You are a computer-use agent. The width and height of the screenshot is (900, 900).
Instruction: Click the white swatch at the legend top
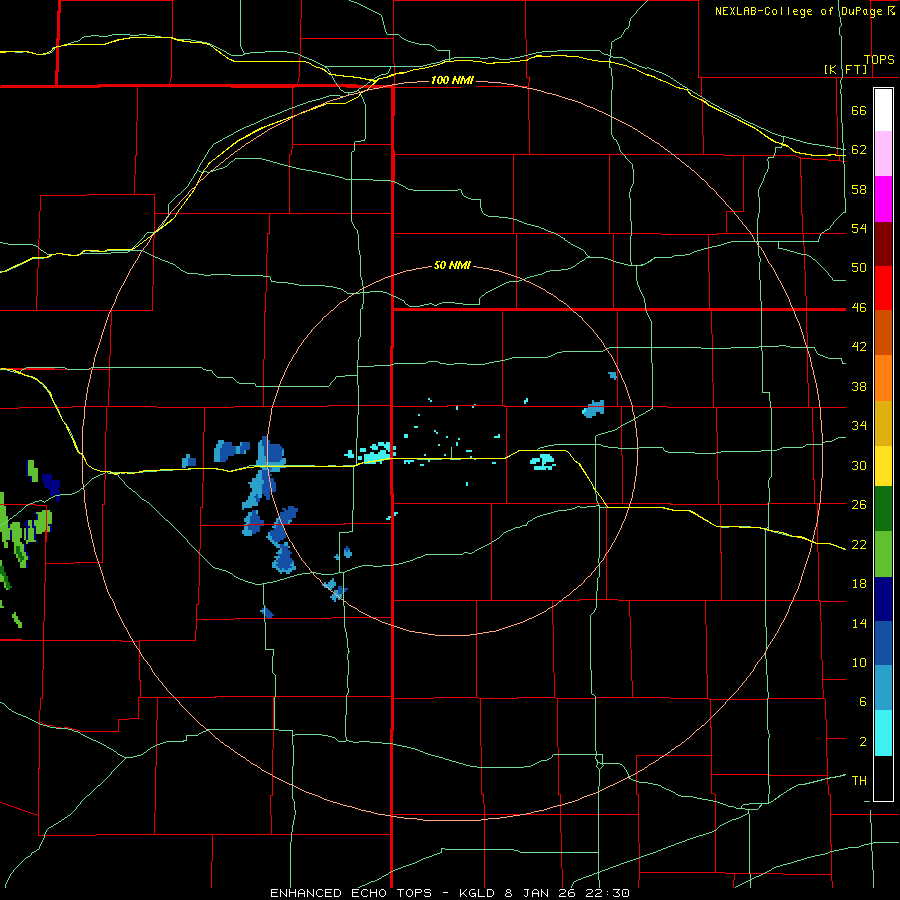(883, 110)
